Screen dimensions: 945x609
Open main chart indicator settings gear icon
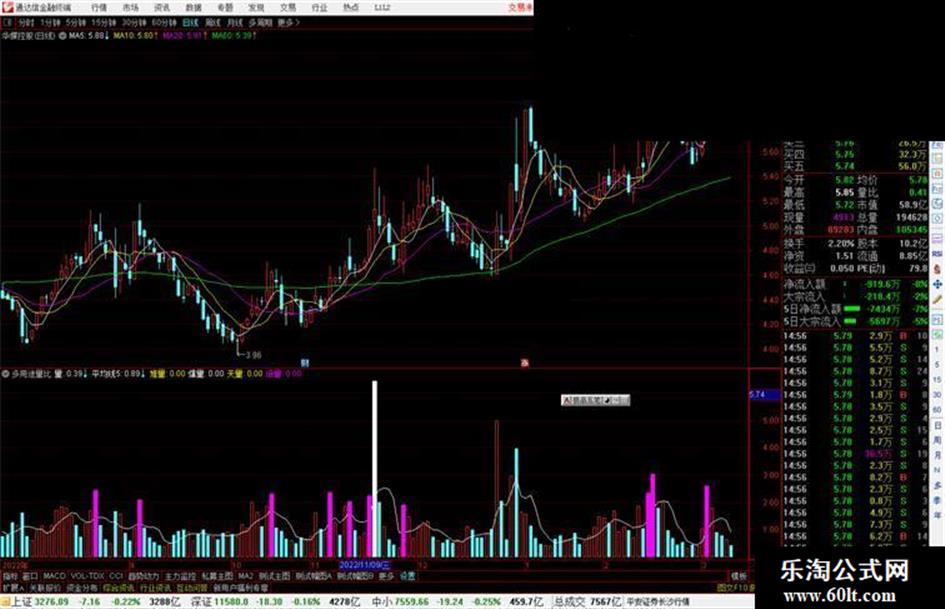62,36
